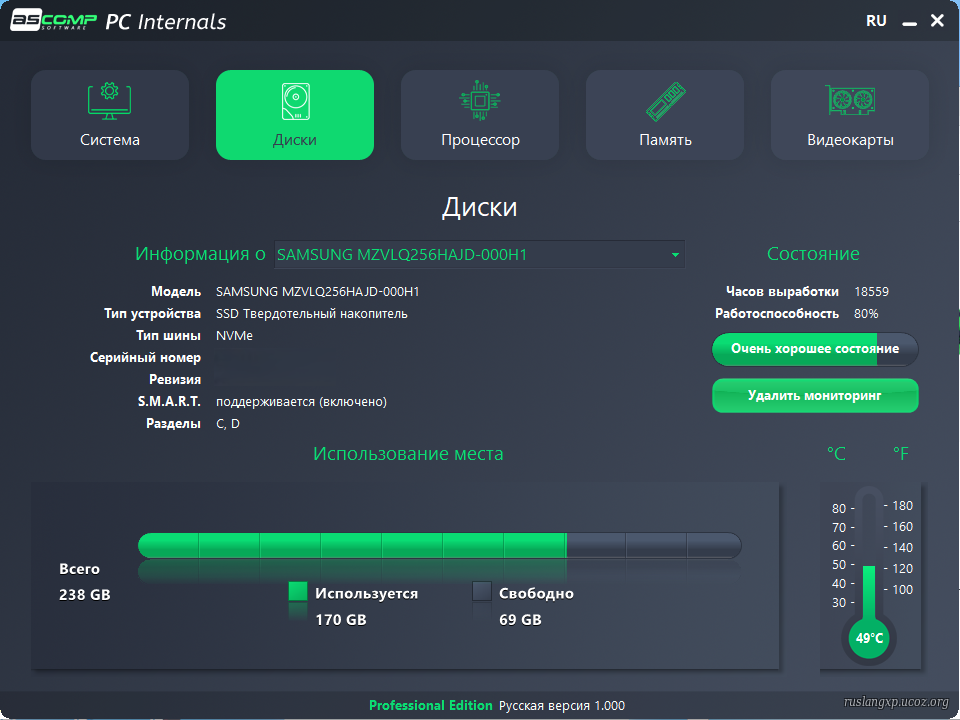Click the operating hours value 18559
This screenshot has width=960, height=720.
872,291
